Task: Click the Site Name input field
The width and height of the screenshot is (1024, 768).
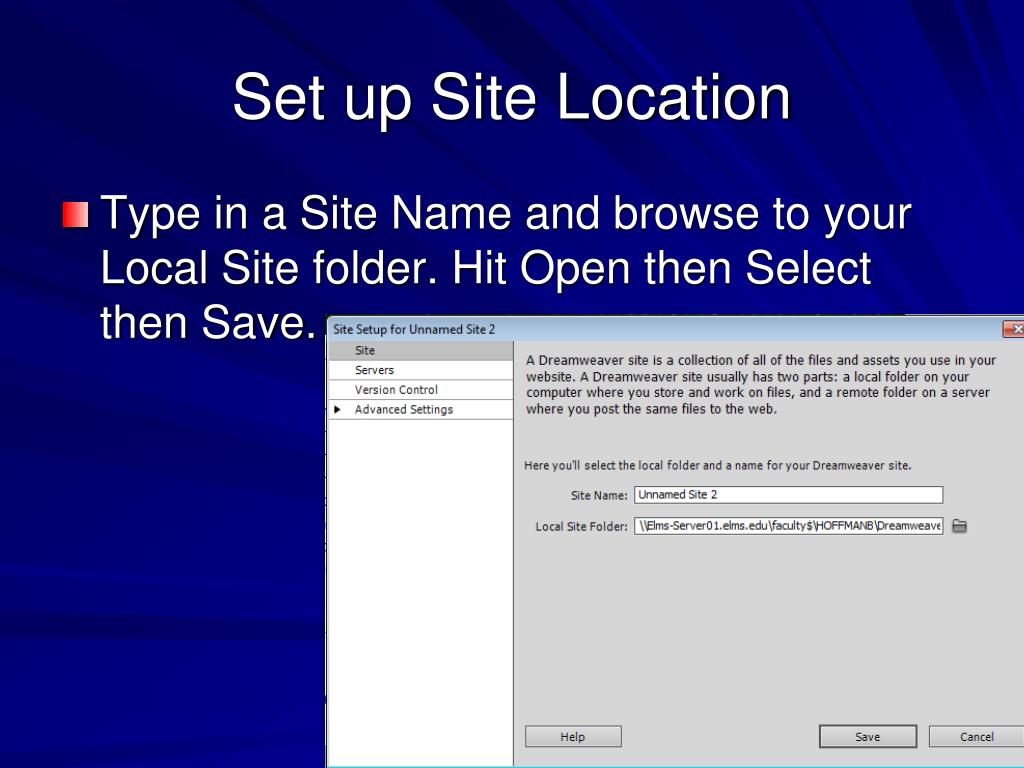Action: click(788, 495)
